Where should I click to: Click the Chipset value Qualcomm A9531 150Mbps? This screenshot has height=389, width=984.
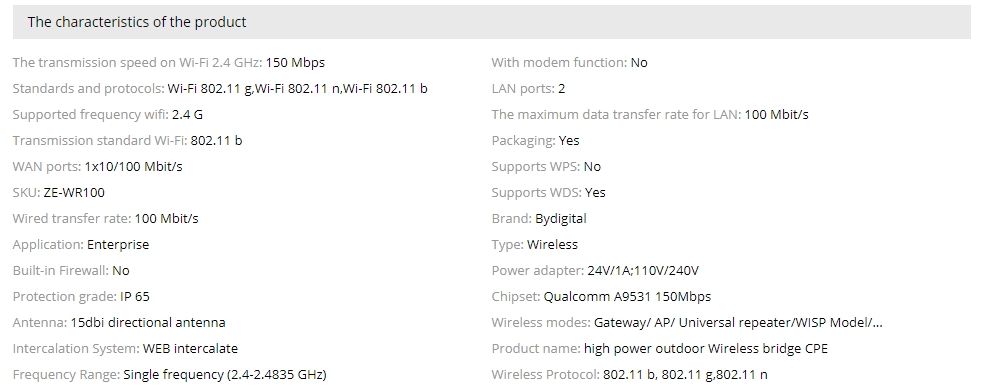627,297
